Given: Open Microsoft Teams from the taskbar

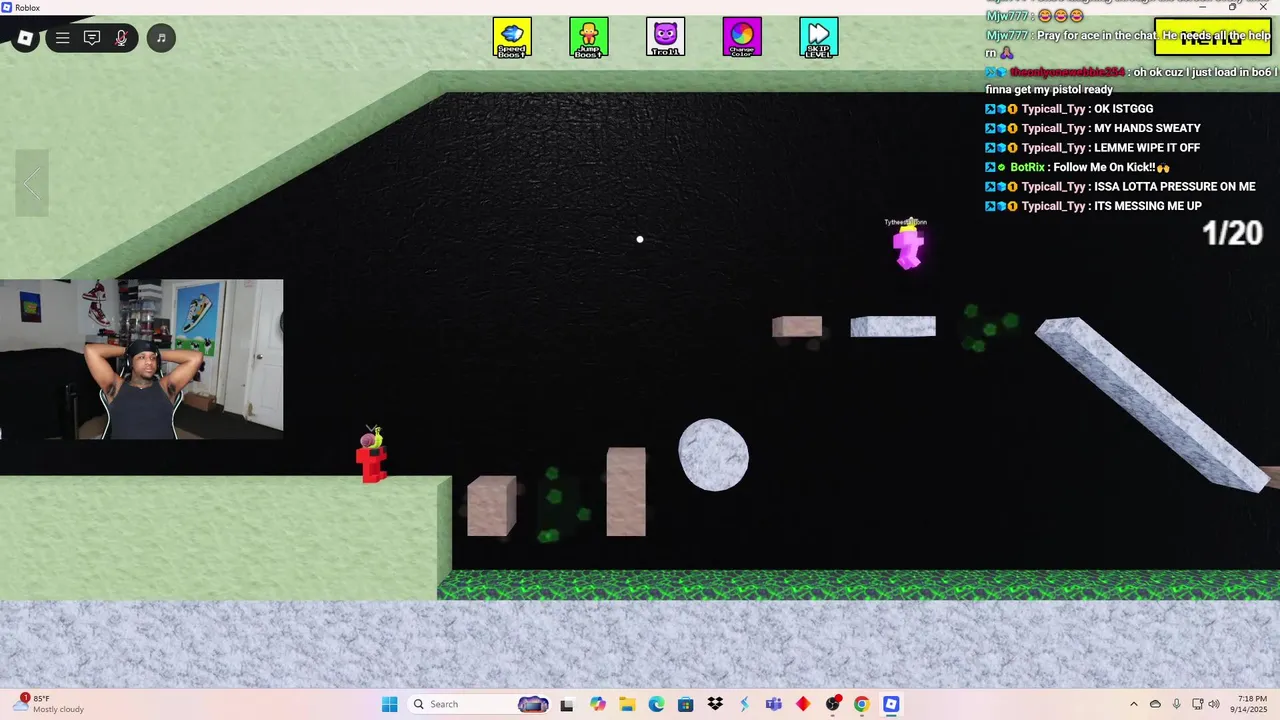Looking at the screenshot, I should pos(773,704).
